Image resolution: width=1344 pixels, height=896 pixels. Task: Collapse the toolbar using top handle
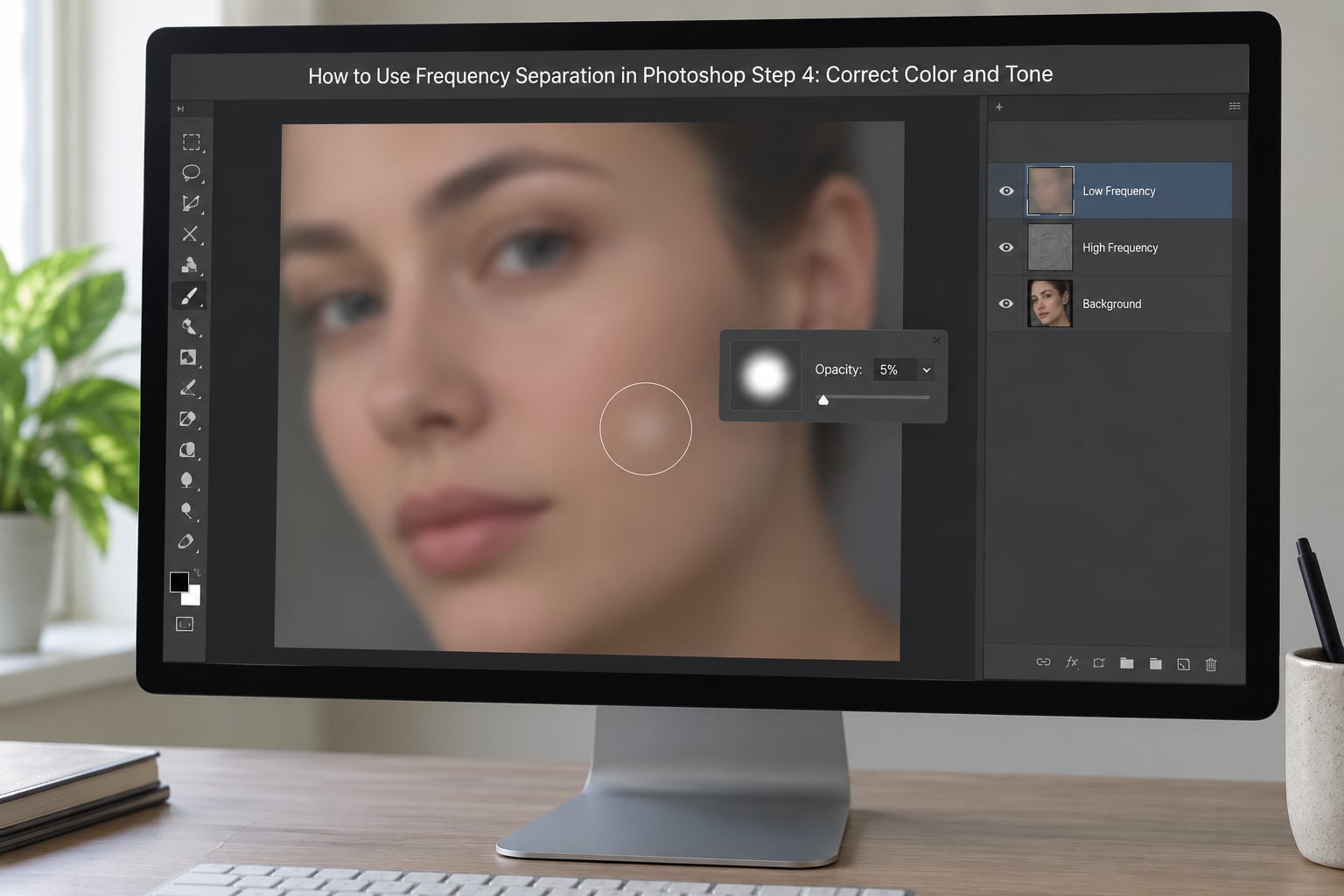point(180,109)
